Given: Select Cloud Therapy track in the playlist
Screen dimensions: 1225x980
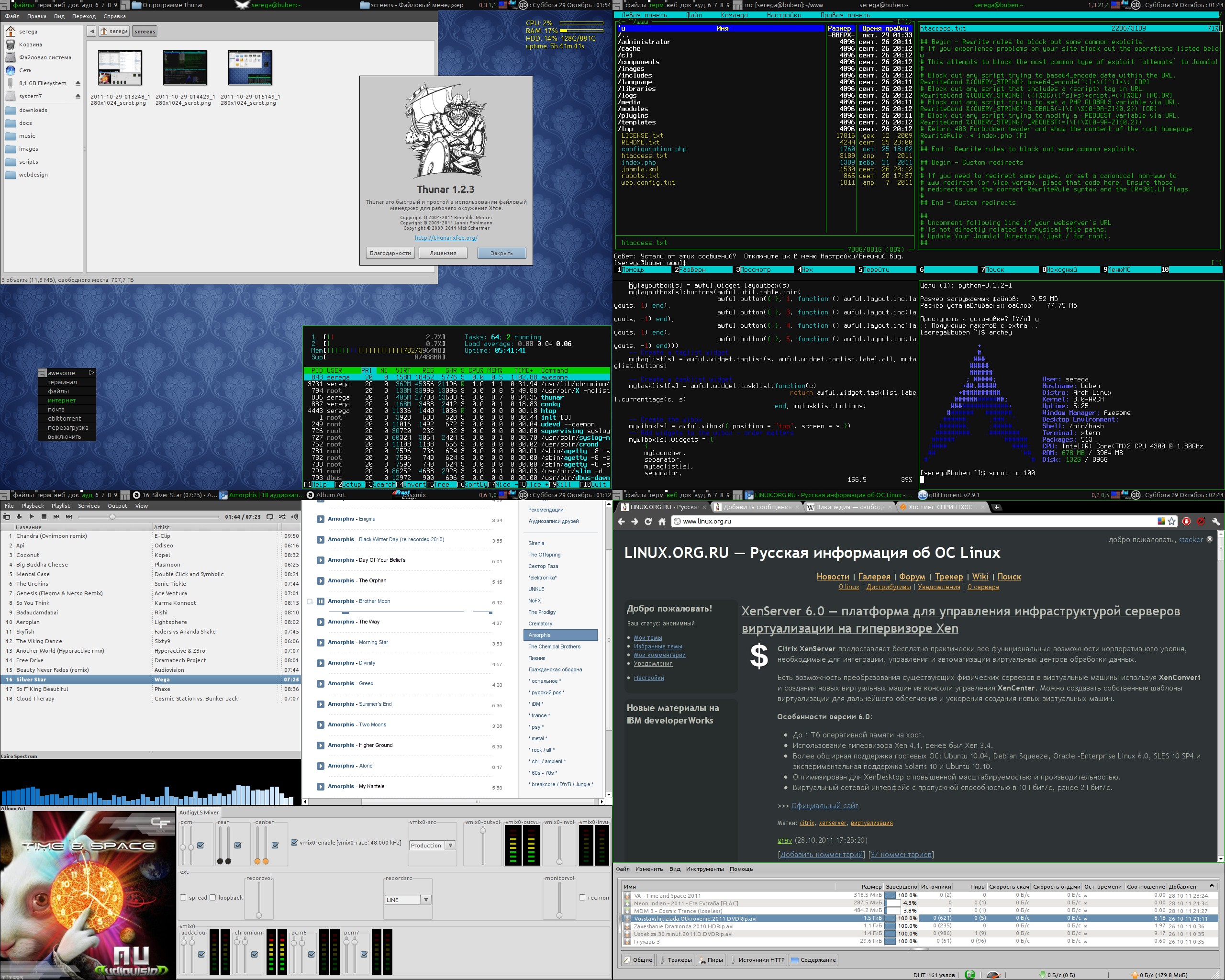Looking at the screenshot, I should [x=150, y=699].
